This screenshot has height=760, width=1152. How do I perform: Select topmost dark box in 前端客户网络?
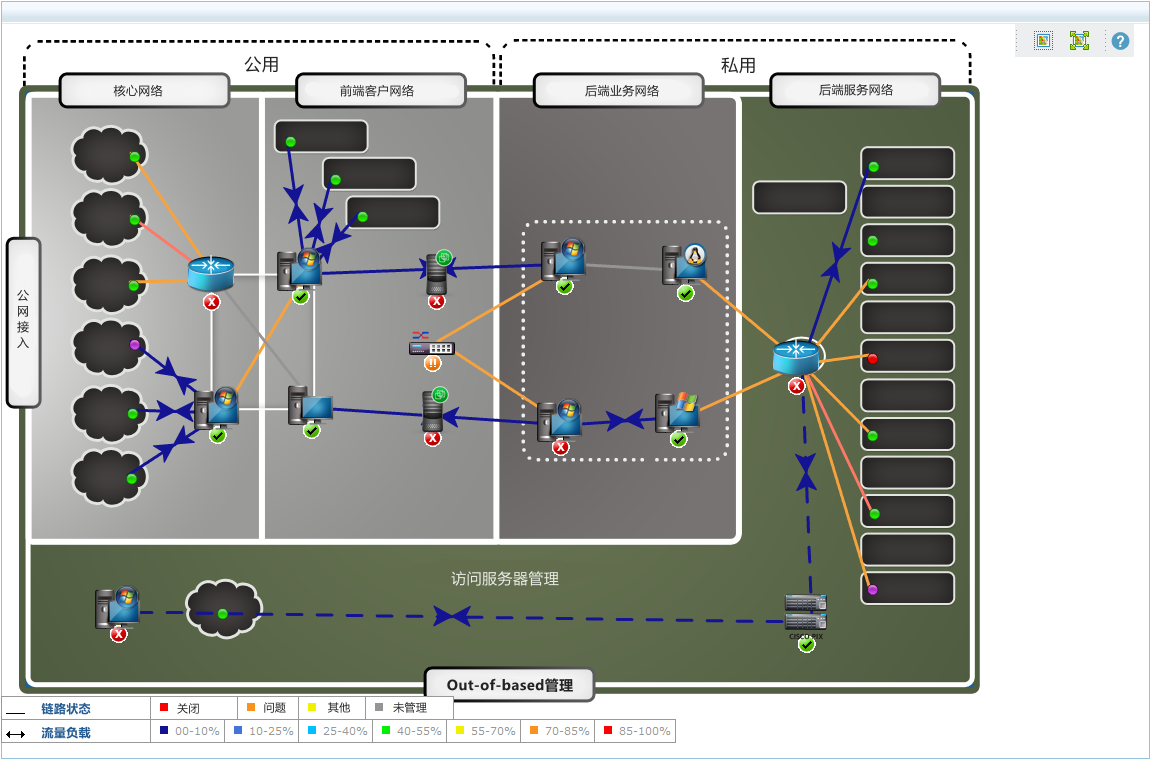coord(321,137)
